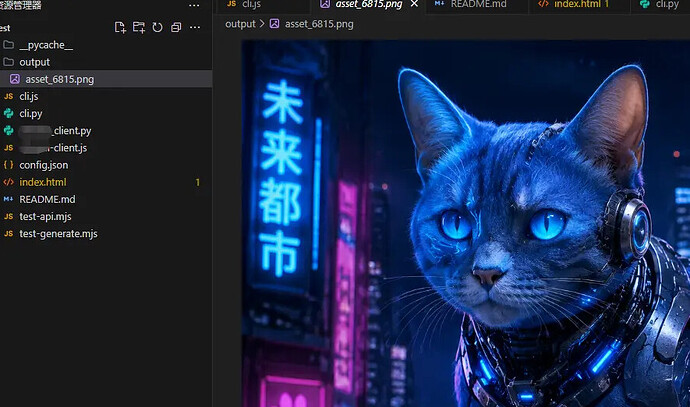Click the New Folder icon in explorer header
Image resolution: width=690 pixels, height=407 pixels.
click(x=139, y=27)
